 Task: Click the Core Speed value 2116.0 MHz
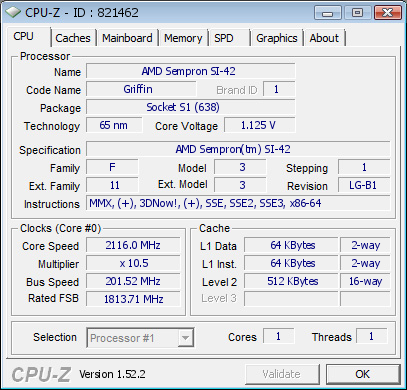(x=133, y=245)
